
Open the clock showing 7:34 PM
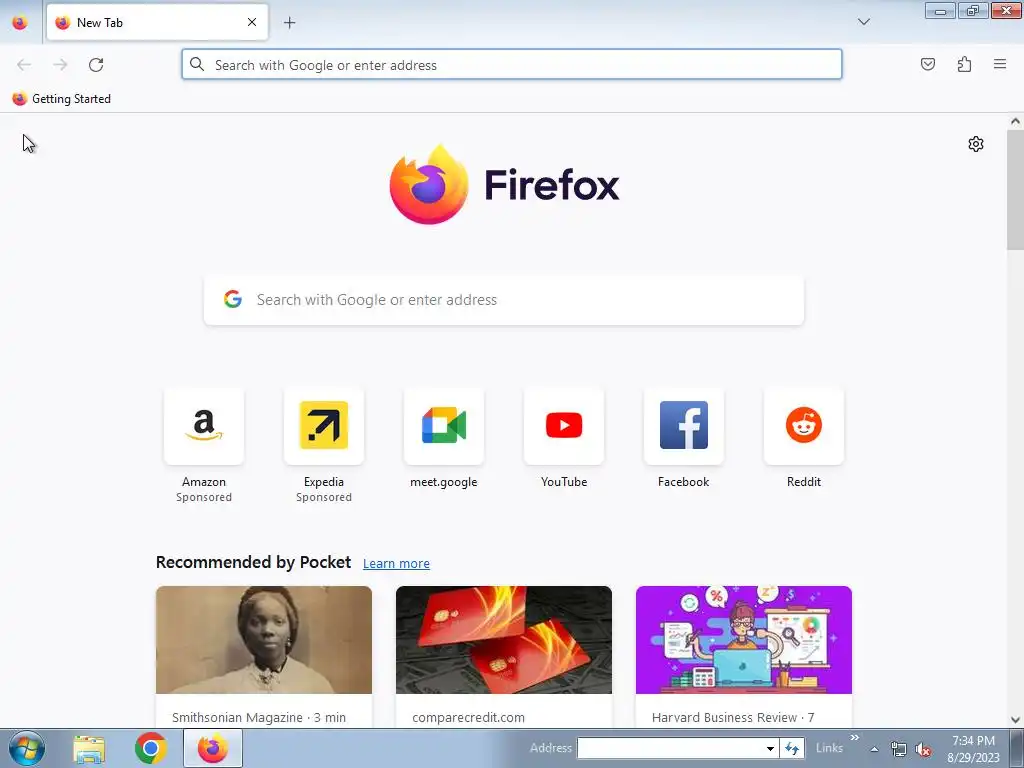coord(973,749)
